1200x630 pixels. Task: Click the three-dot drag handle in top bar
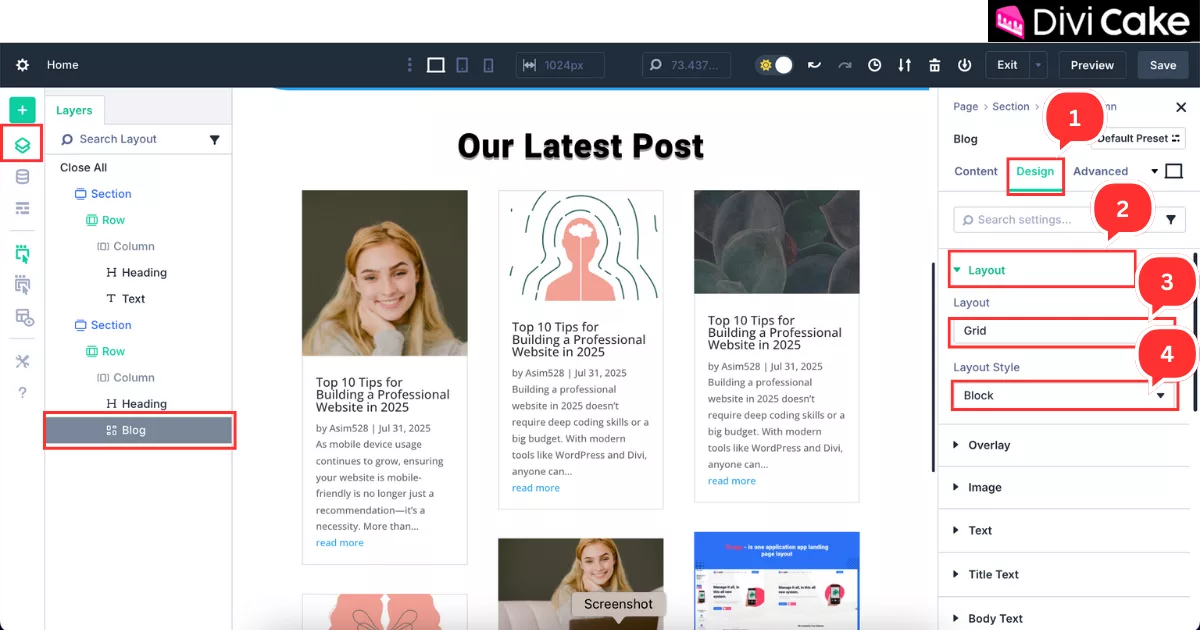(x=409, y=65)
